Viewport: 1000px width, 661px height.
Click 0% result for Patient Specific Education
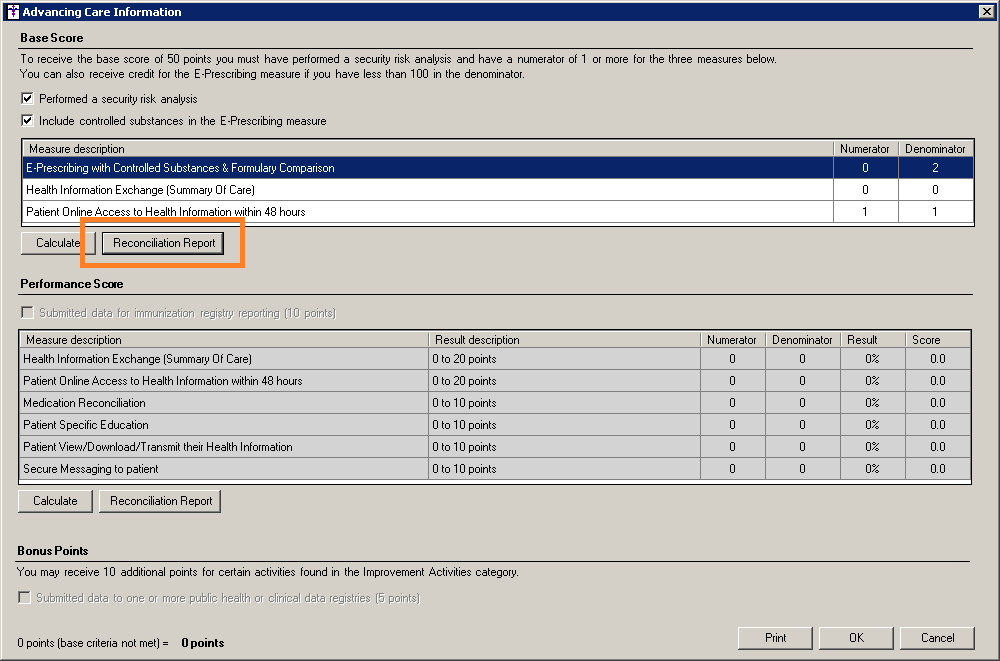[x=872, y=425]
